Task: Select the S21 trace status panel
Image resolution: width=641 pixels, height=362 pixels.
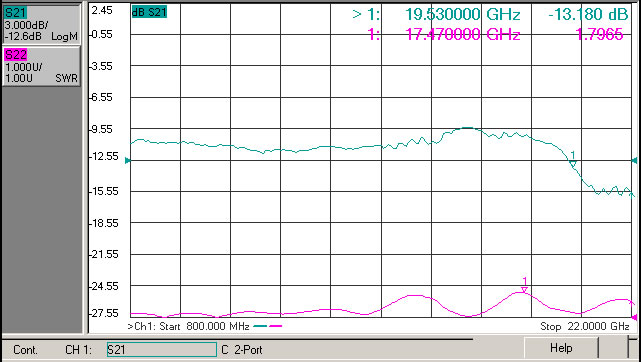Action: coord(41,25)
